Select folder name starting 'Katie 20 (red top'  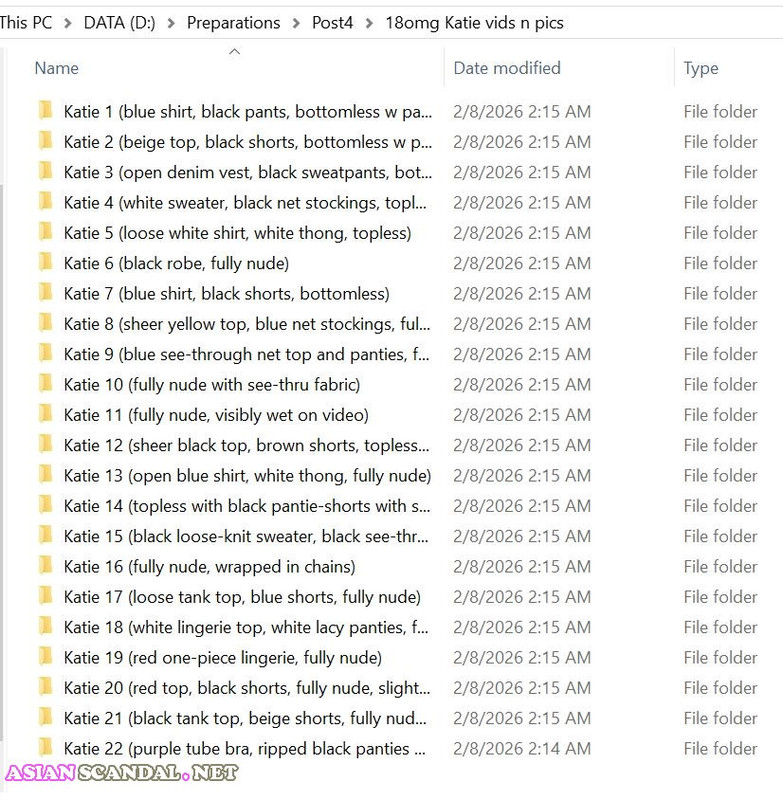[247, 687]
